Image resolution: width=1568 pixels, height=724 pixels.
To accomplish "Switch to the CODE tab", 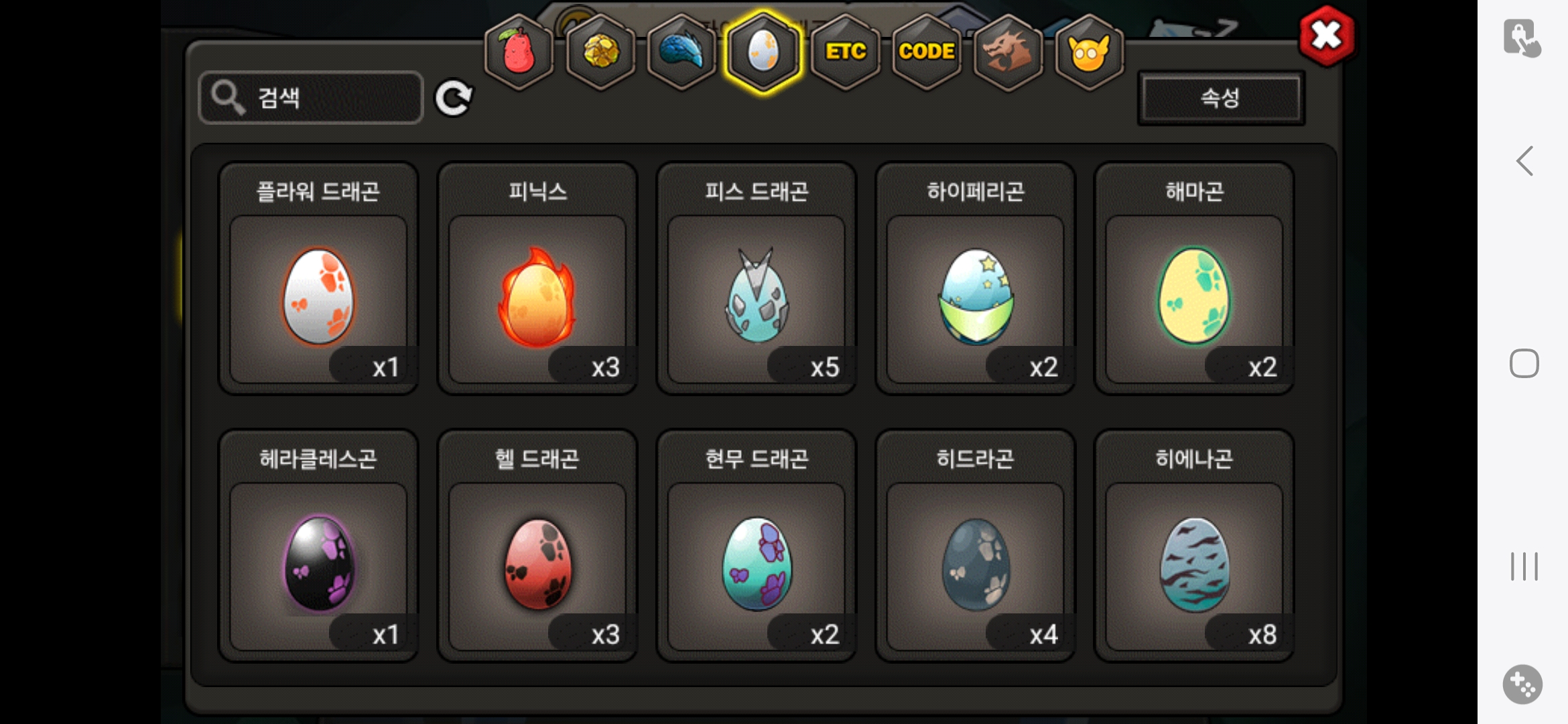I will [927, 52].
